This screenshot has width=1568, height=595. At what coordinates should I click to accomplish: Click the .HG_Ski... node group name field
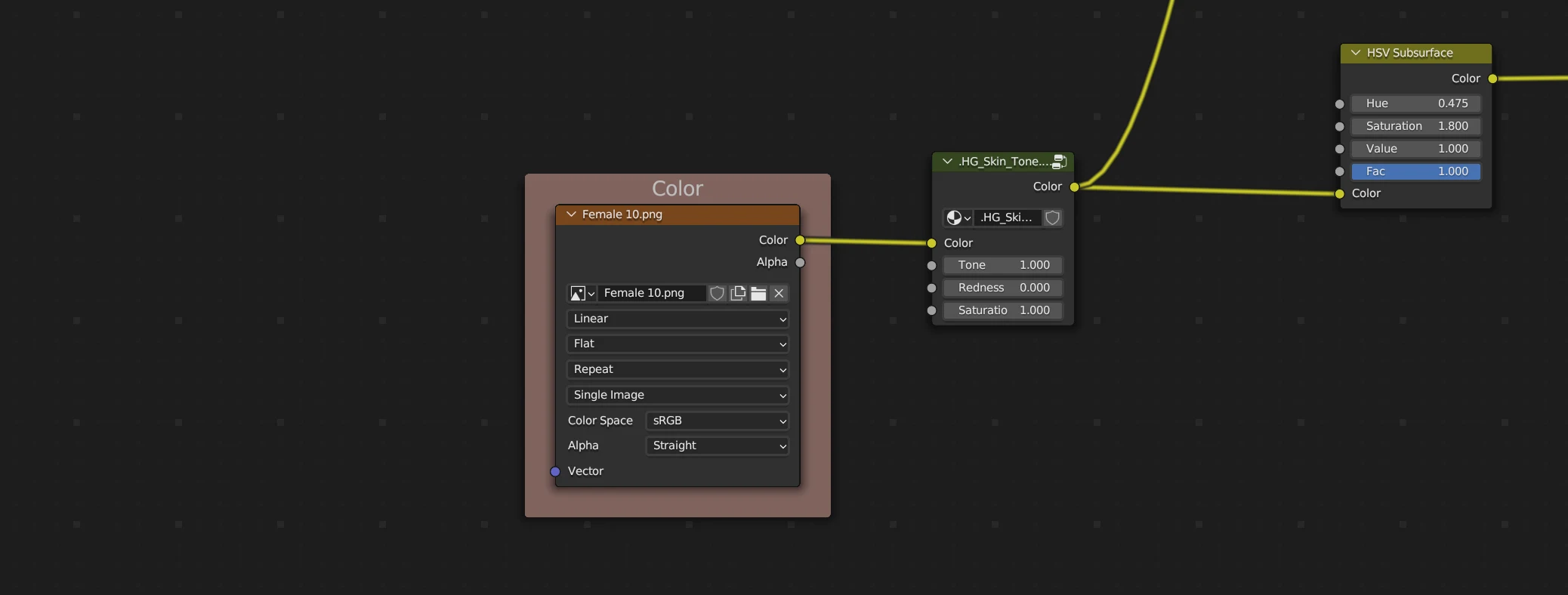pos(1008,217)
